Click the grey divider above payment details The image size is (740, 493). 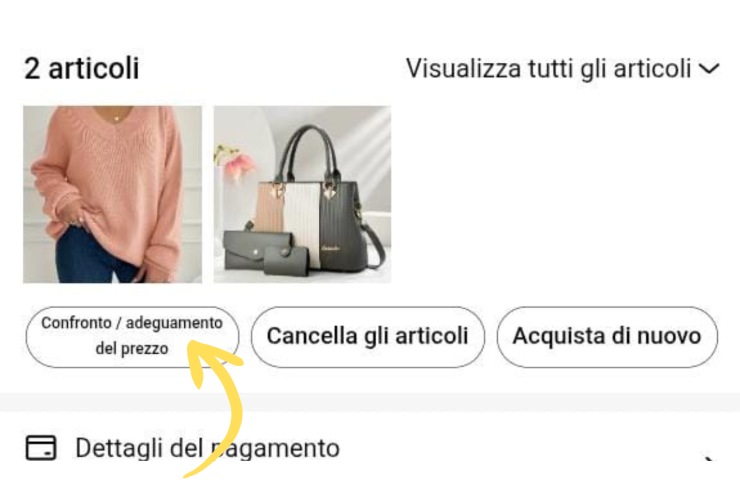pos(370,402)
